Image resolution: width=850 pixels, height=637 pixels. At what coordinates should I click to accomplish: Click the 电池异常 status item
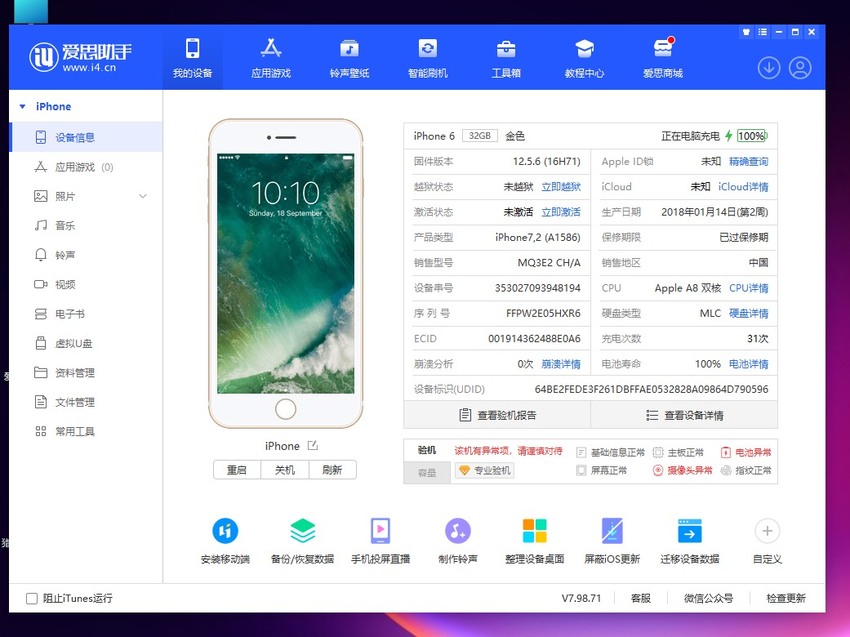click(x=746, y=453)
